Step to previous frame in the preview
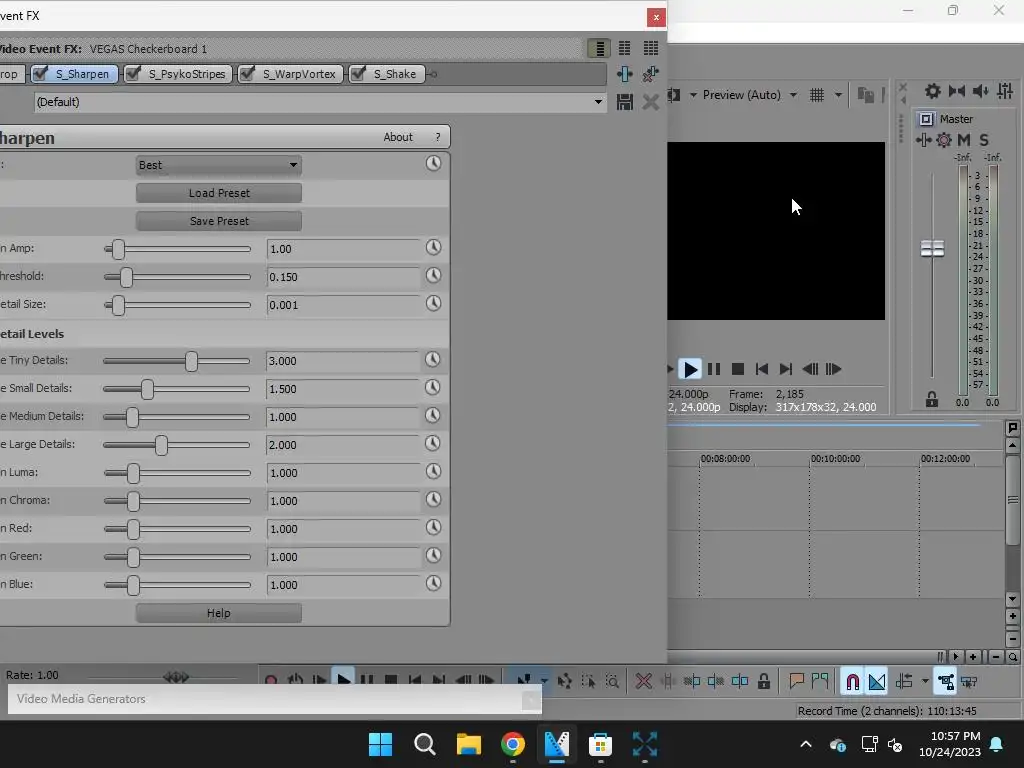This screenshot has height=768, width=1024. (810, 370)
